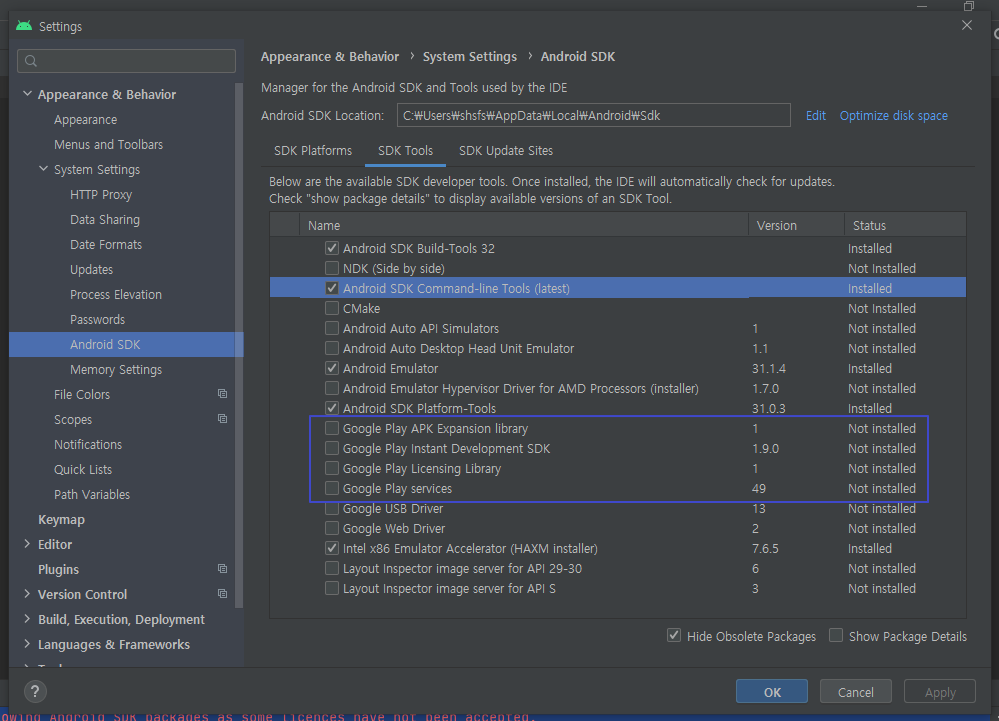
Task: Click the Apply button
Action: pyautogui.click(x=940, y=692)
